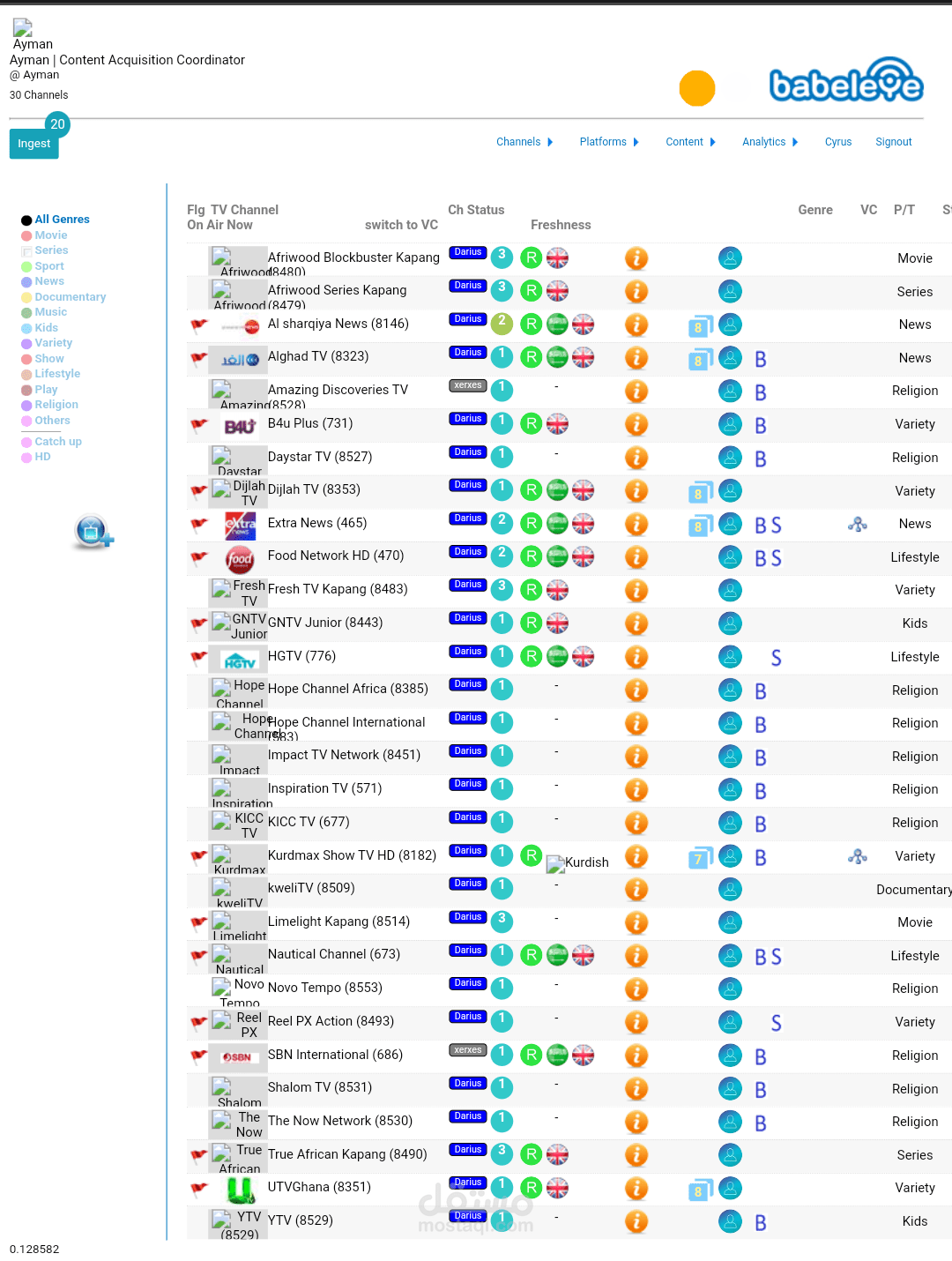Image resolution: width=952 pixels, height=1261 pixels.
Task: Click red flag icon of Food Network HD
Action: tap(199, 557)
